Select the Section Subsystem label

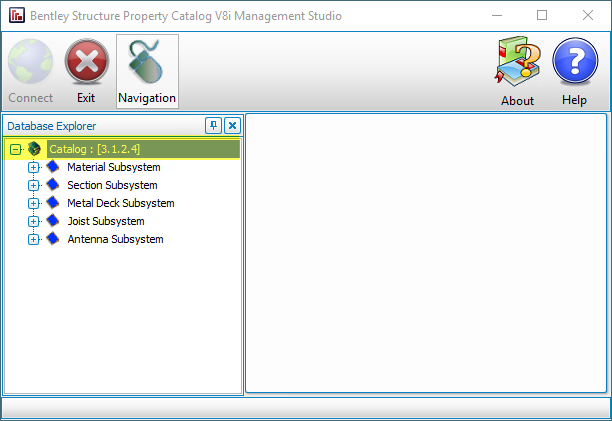pyautogui.click(x=112, y=185)
